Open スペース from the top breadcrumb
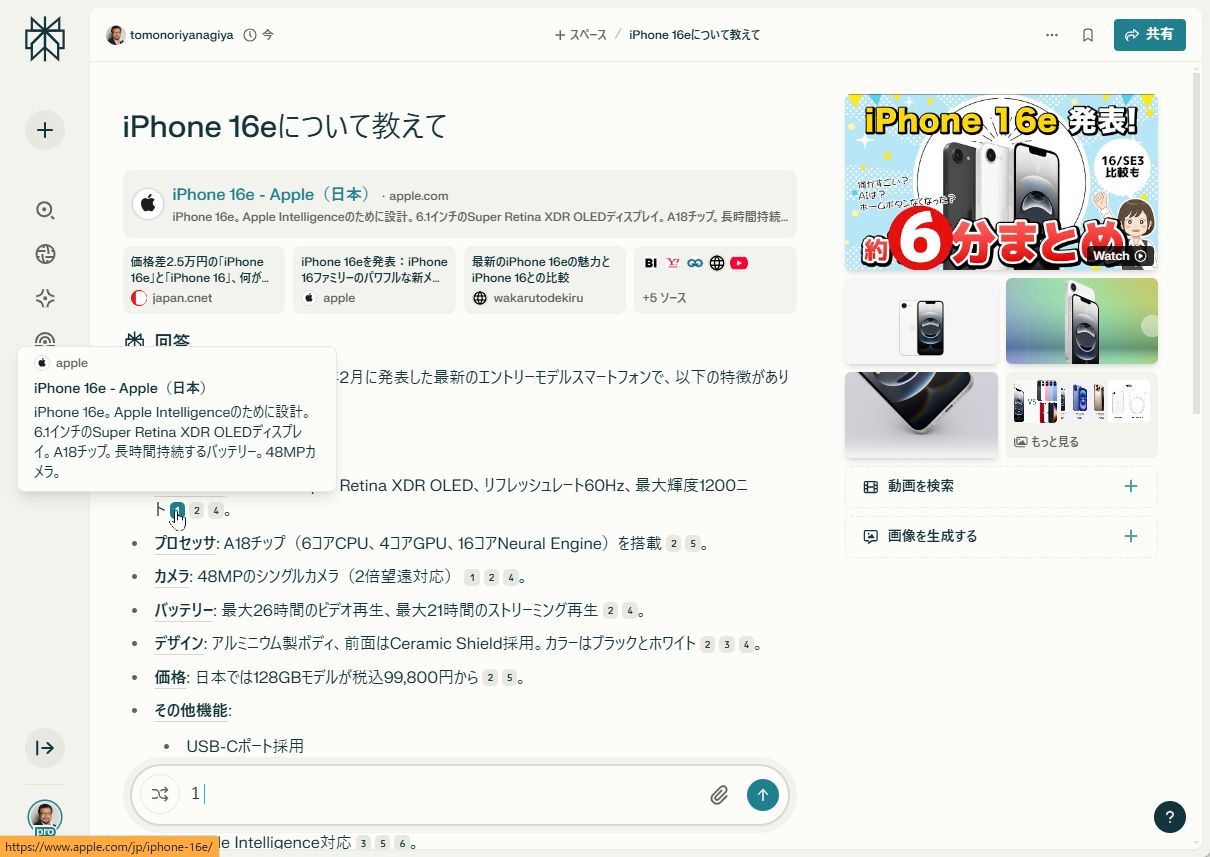Screen dimensions: 1210x857 (580, 34)
